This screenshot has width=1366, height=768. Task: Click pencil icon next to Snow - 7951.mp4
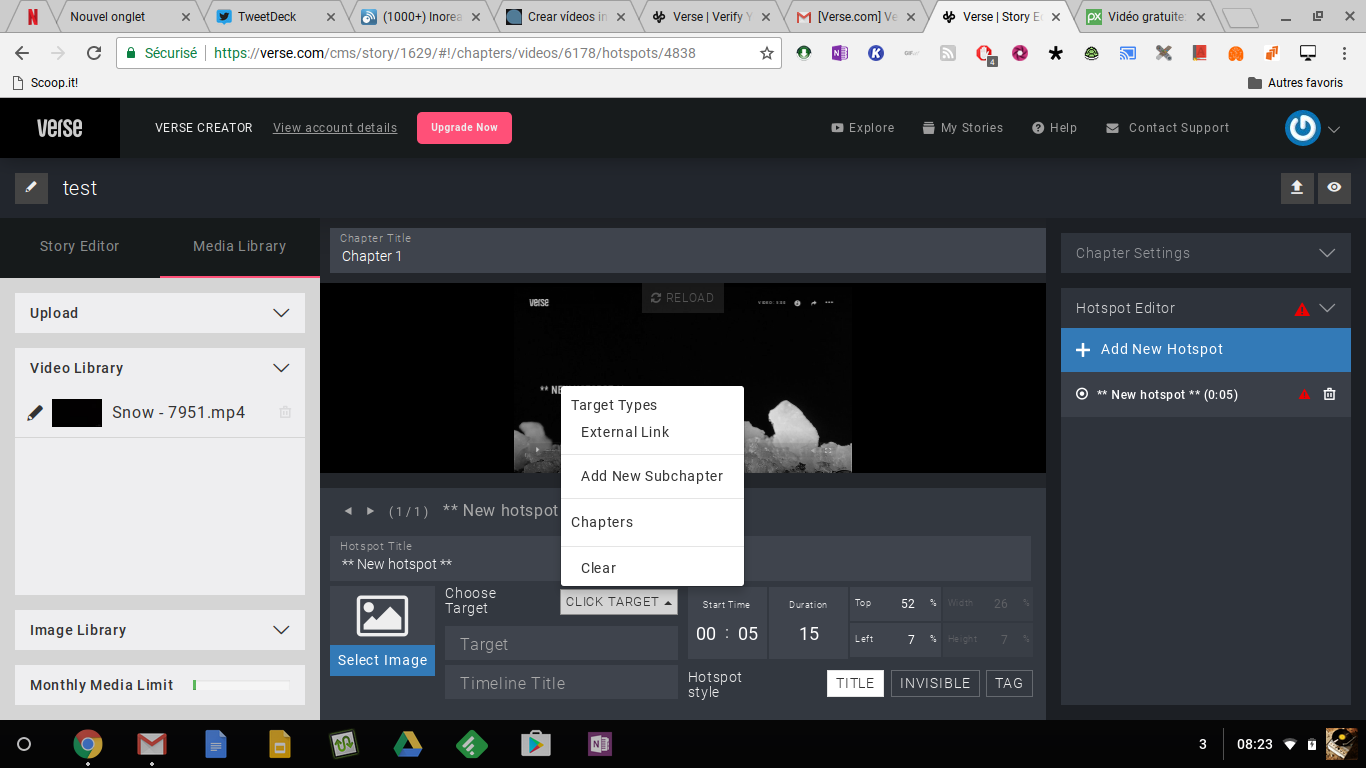[x=35, y=413]
